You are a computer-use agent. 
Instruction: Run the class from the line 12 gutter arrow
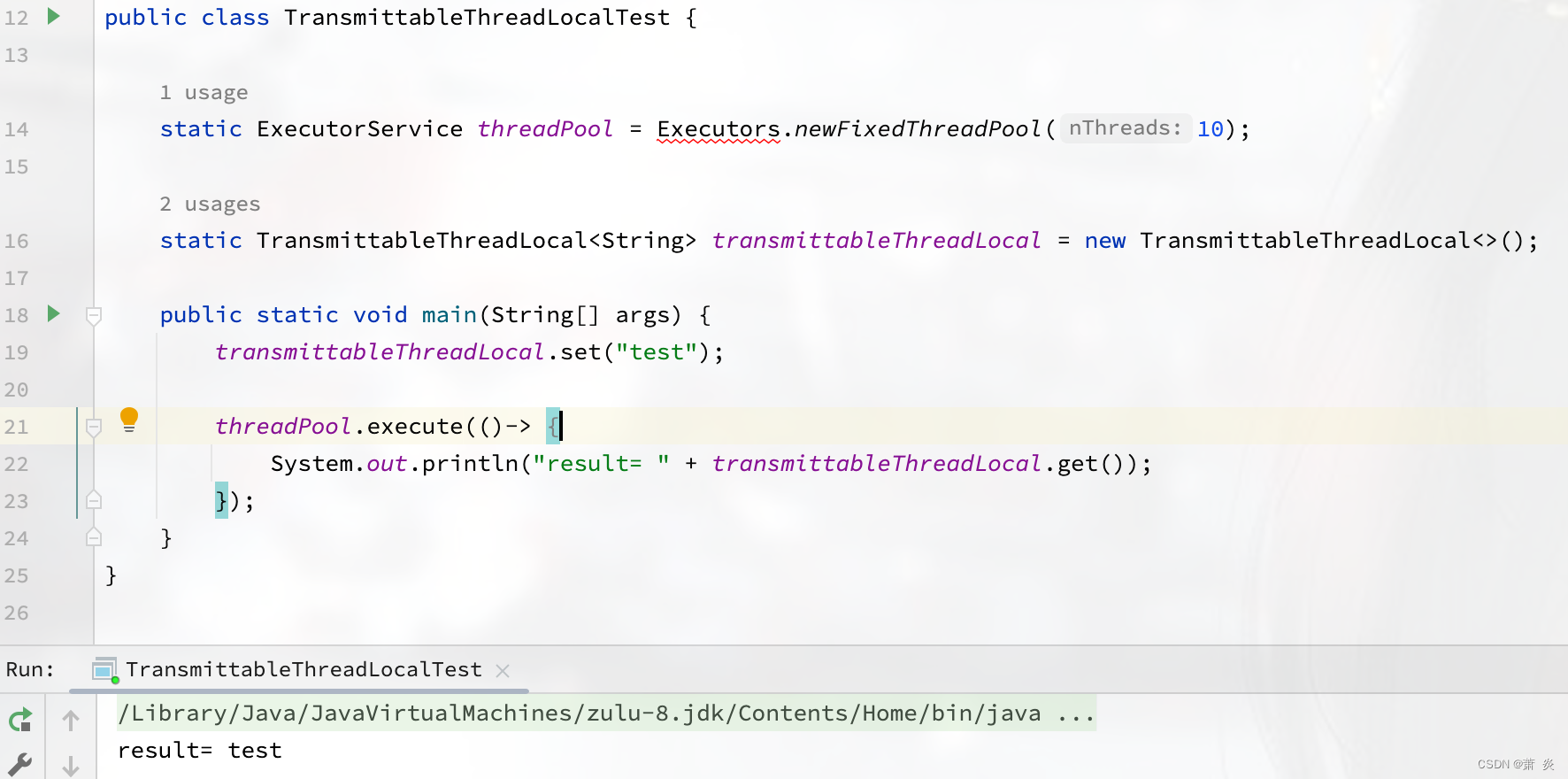click(53, 16)
